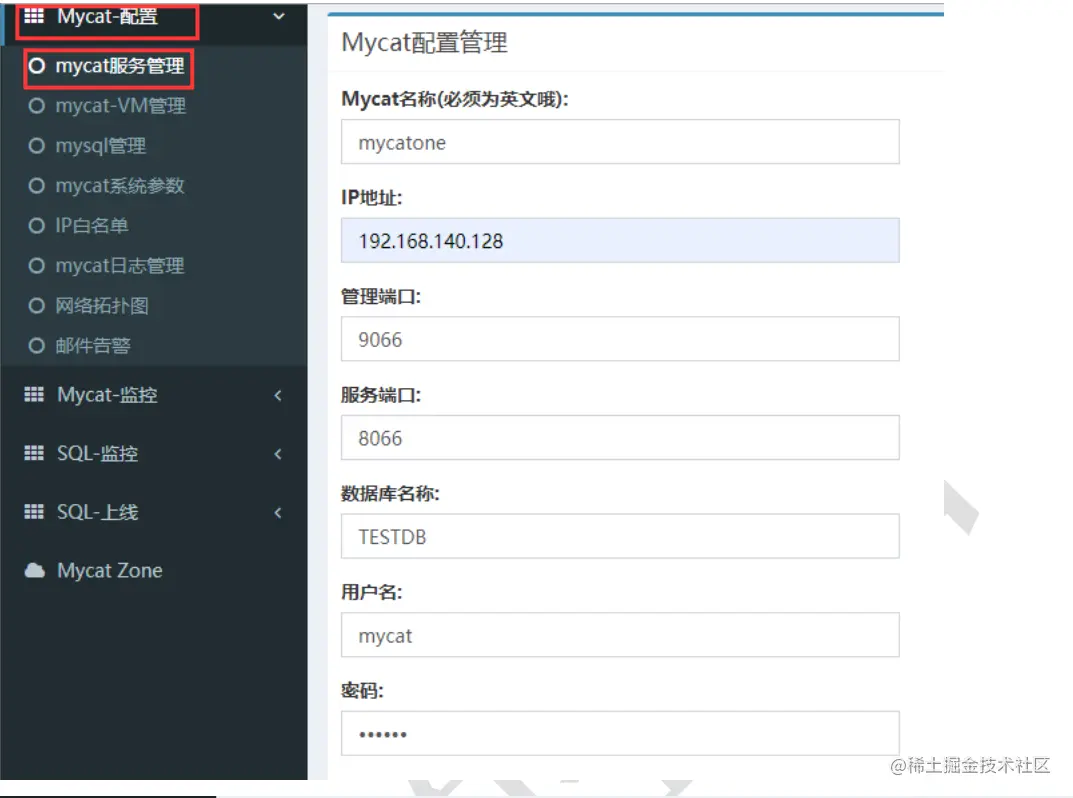This screenshot has width=1073, height=798.
Task: Focus the IP地址 field with 192.168.140.128
Action: click(620, 240)
